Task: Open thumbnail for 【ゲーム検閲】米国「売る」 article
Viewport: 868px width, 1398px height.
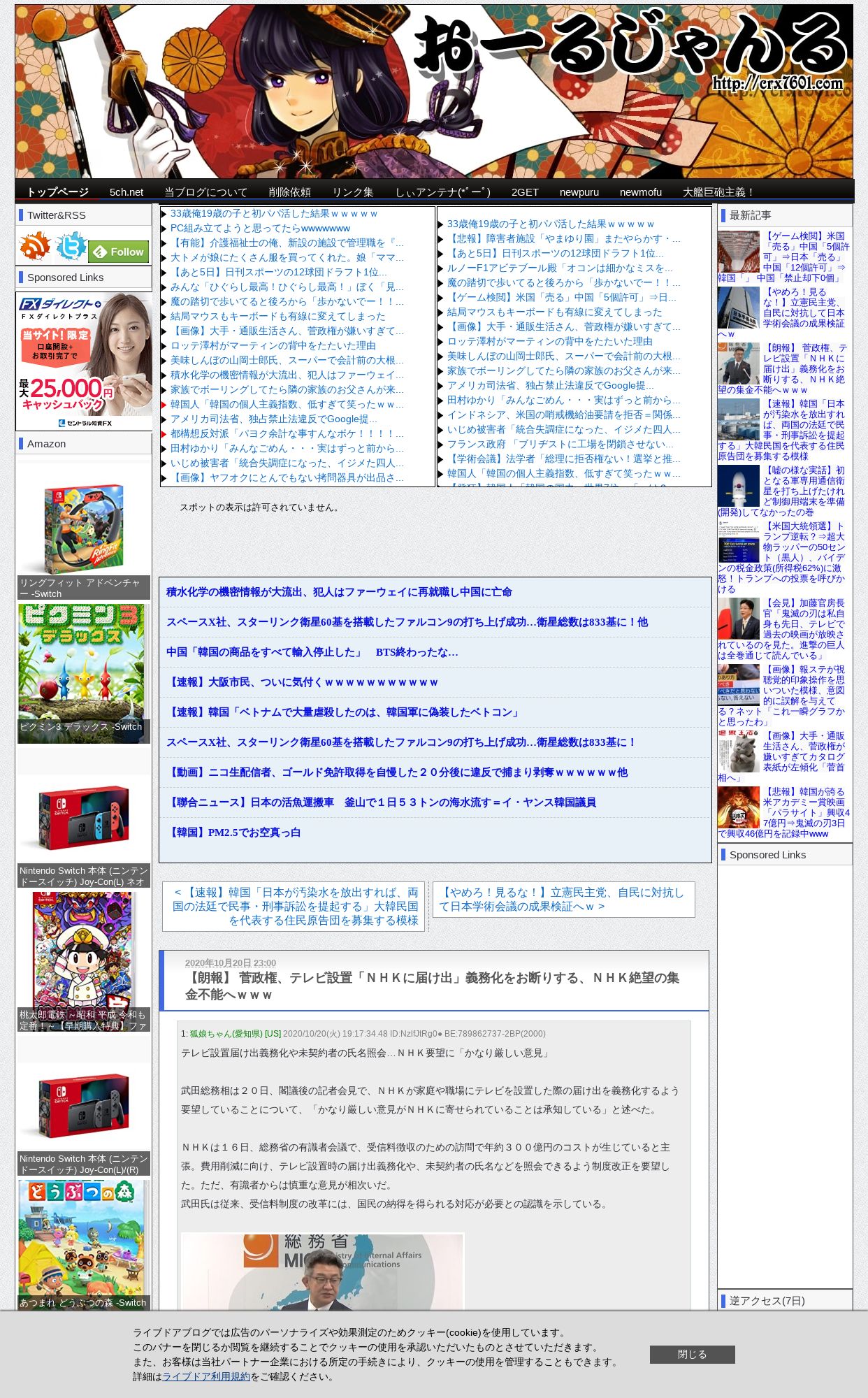Action: point(739,252)
